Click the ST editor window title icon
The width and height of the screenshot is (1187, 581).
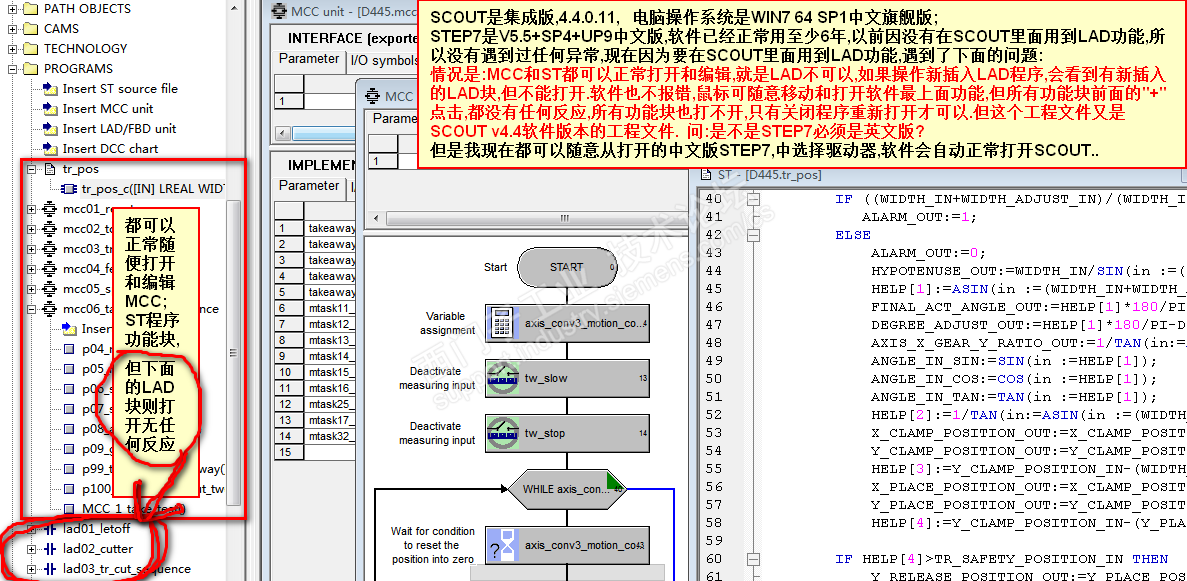(706, 175)
